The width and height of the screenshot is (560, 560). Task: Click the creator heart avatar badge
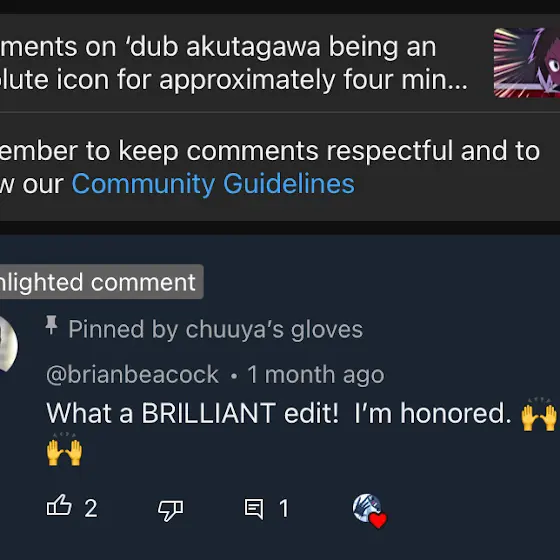pyautogui.click(x=367, y=508)
